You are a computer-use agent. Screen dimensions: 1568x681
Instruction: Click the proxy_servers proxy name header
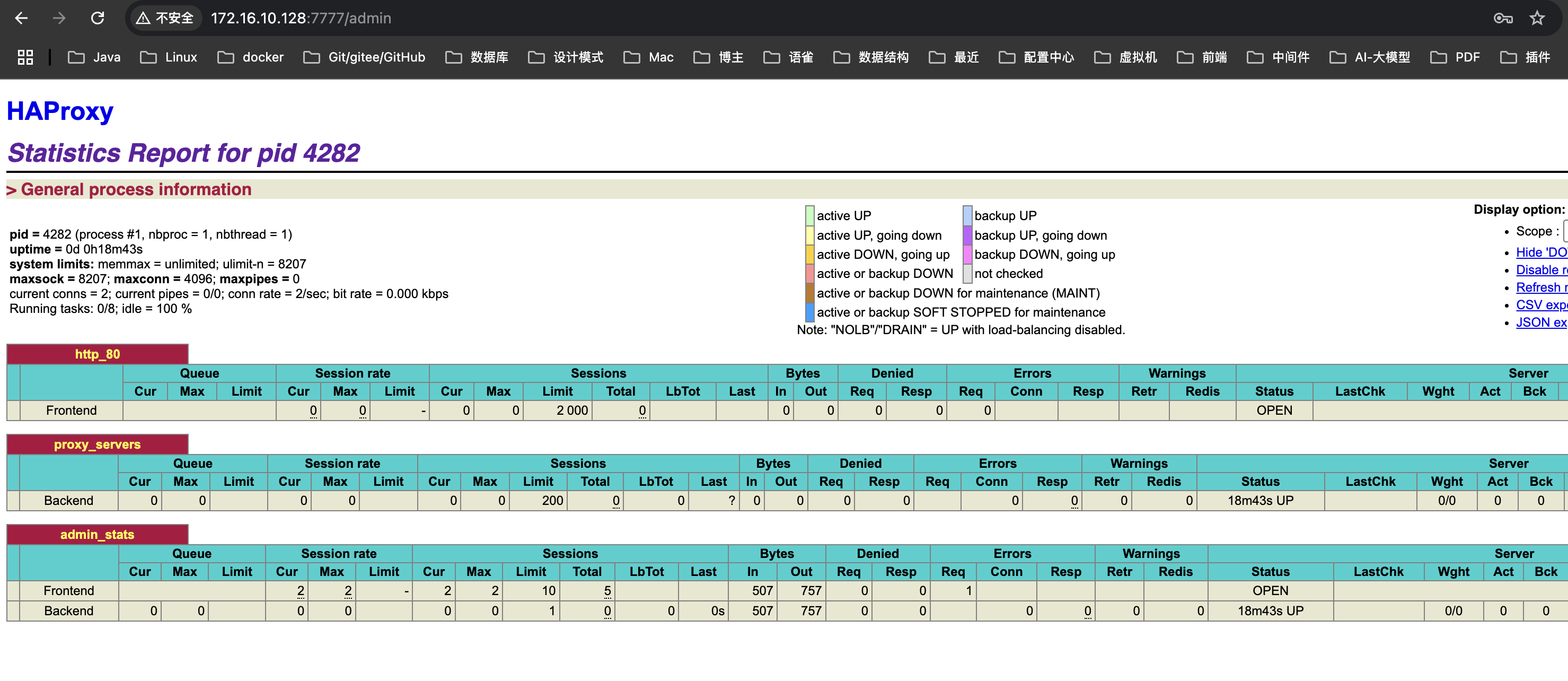tap(98, 444)
